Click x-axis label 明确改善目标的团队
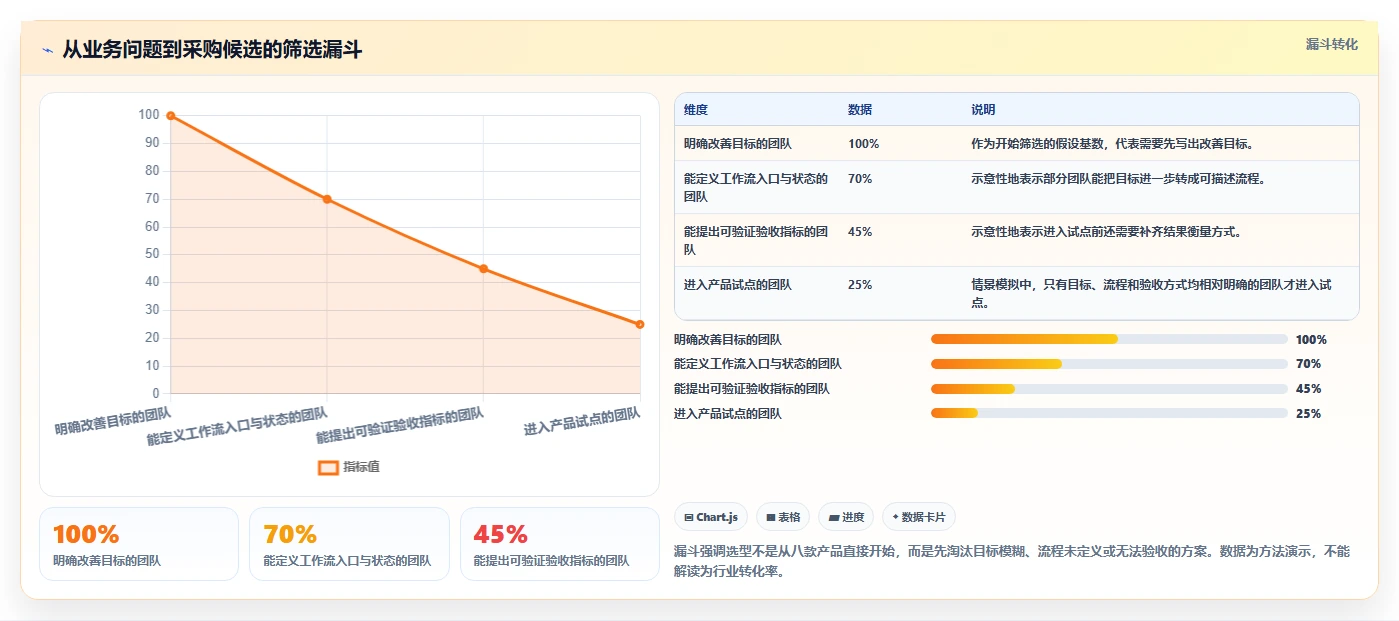This screenshot has width=1399, height=621. (x=113, y=420)
